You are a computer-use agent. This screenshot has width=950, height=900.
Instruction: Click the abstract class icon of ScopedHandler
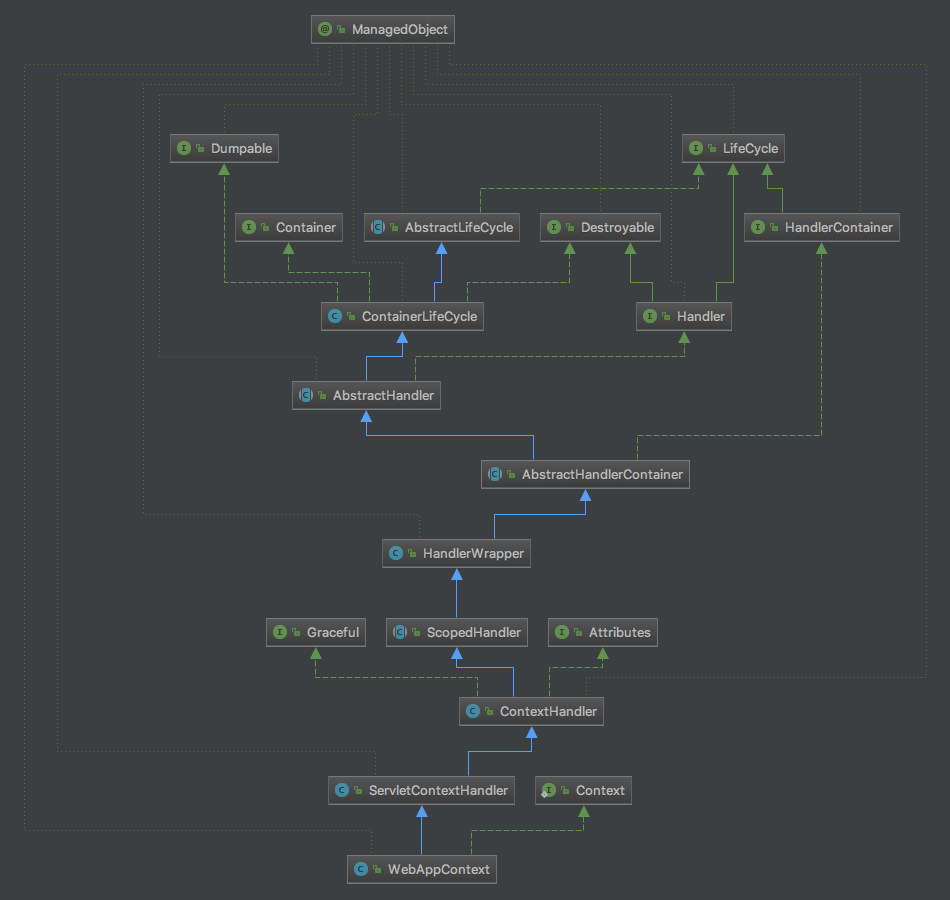tap(399, 632)
